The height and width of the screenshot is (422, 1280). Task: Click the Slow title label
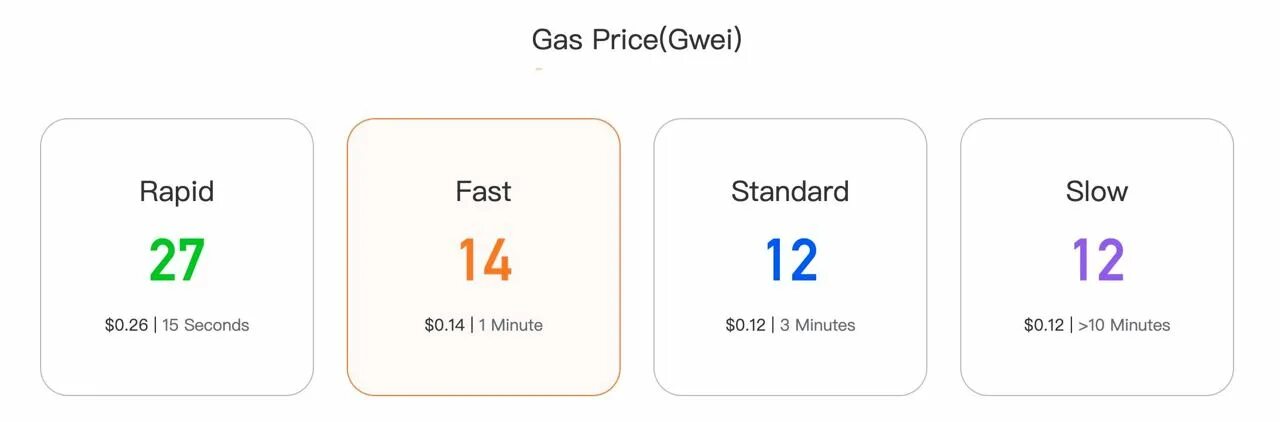click(x=1097, y=191)
